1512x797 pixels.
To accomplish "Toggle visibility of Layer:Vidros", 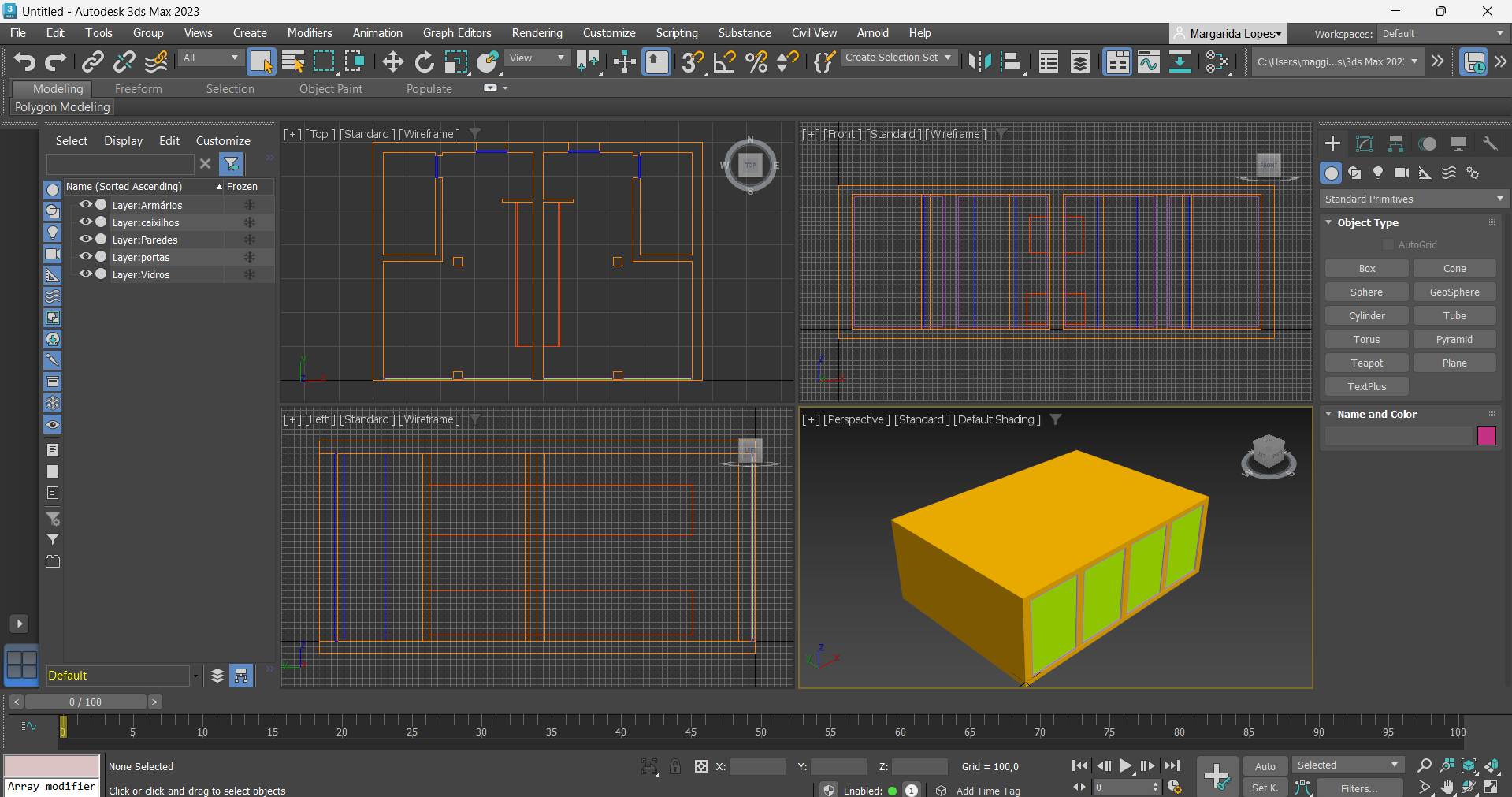I will [85, 274].
